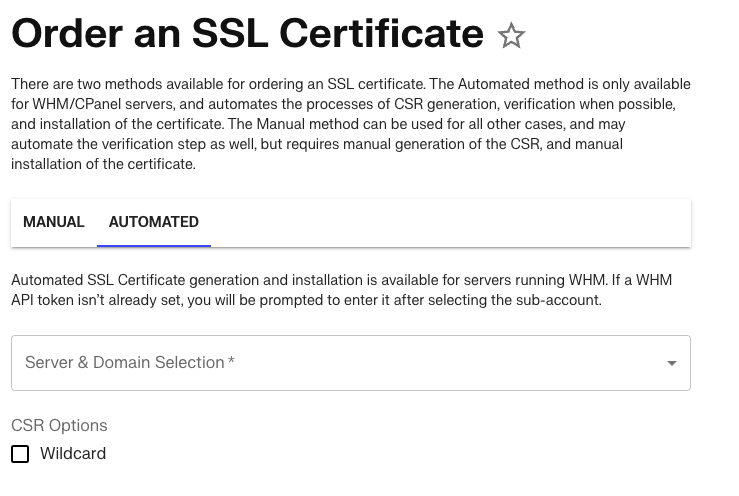Click the Order an SSL Certificate heading
The width and height of the screenshot is (739, 496).
click(x=247, y=34)
